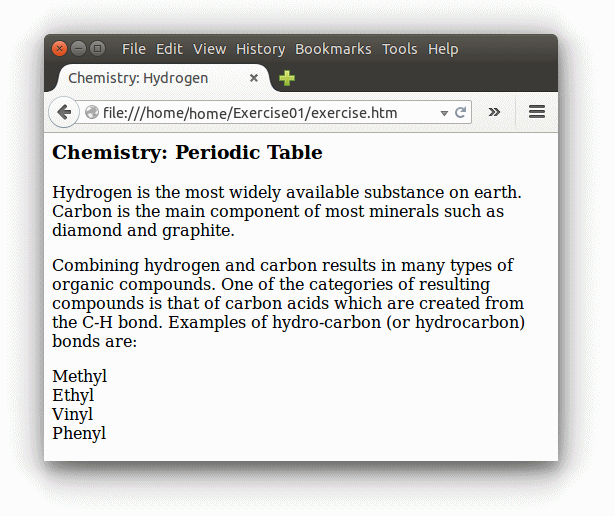Click the globe site identity icon
615x516 pixels.
[92, 113]
